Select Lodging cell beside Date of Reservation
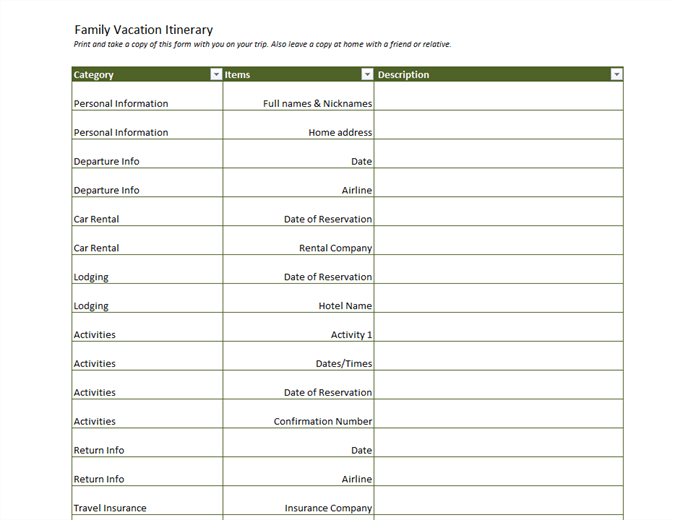This screenshot has height=520, width=675. point(147,269)
